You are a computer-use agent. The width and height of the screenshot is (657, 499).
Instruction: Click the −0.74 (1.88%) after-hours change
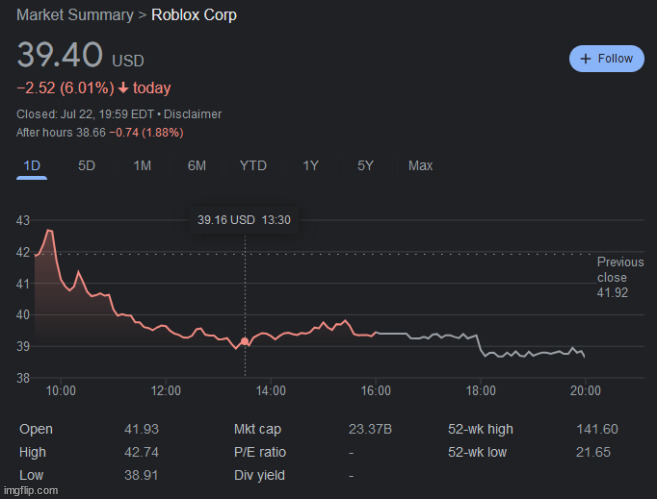(146, 133)
